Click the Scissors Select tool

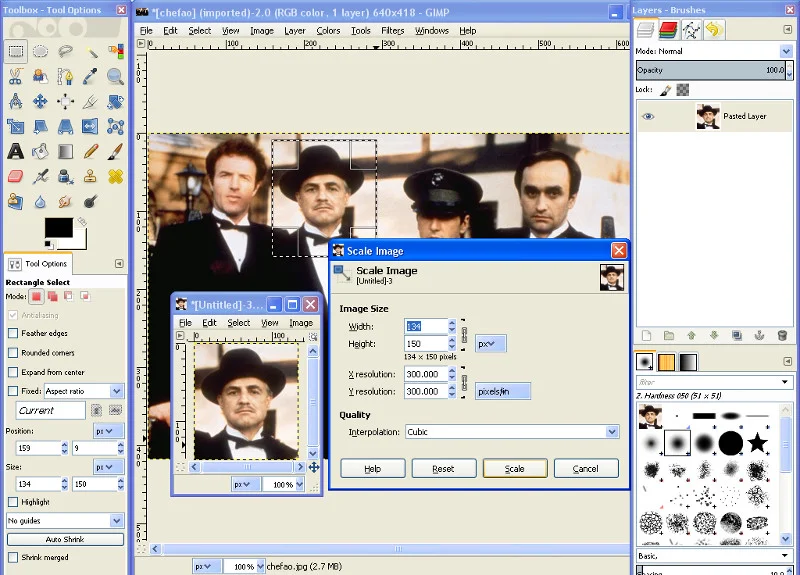pos(15,77)
